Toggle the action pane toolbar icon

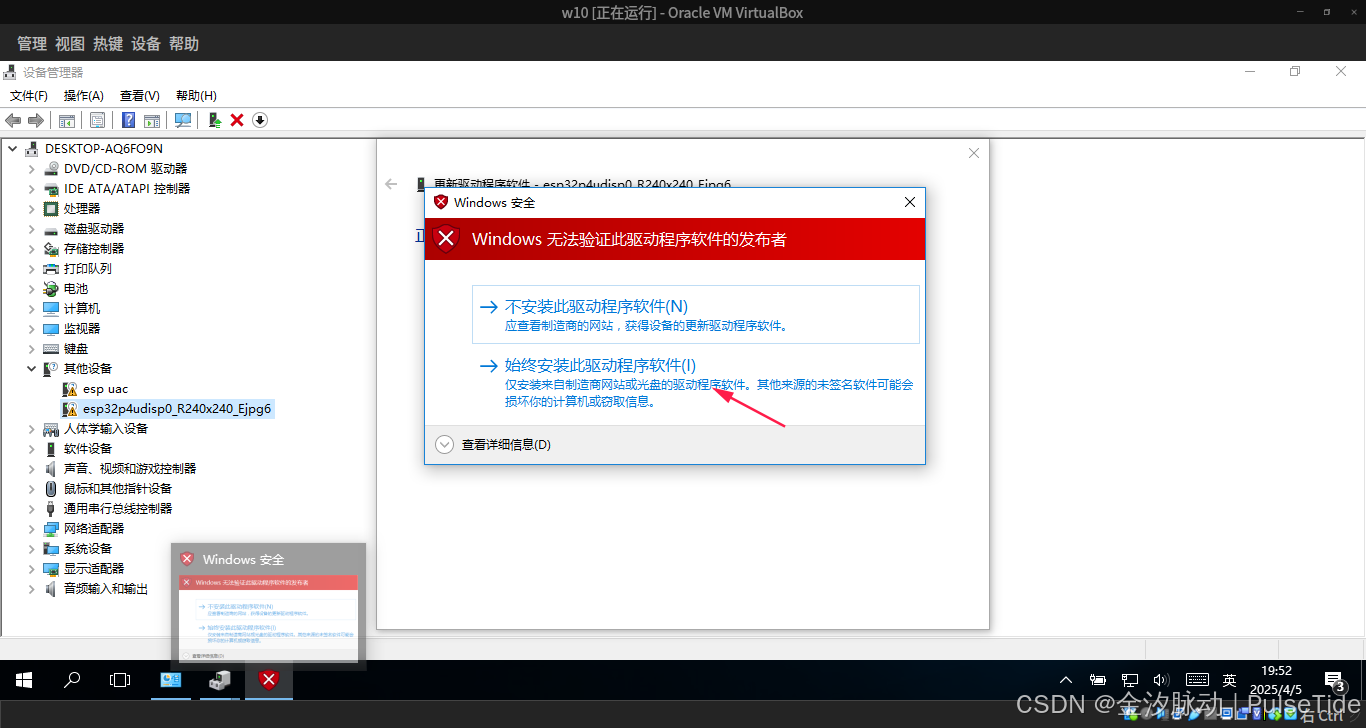coord(151,120)
